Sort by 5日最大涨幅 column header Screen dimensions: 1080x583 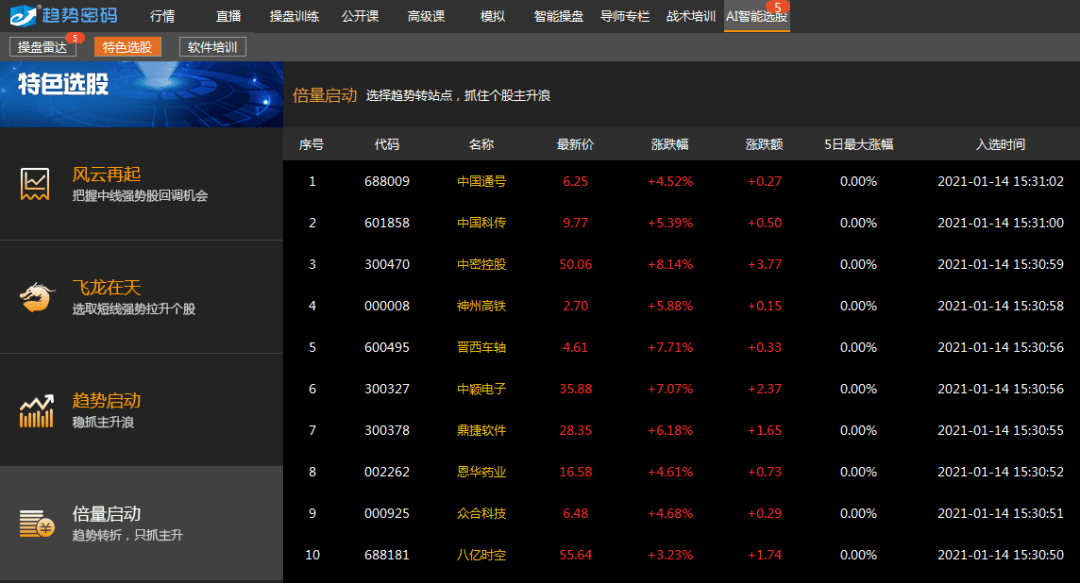[x=858, y=144]
